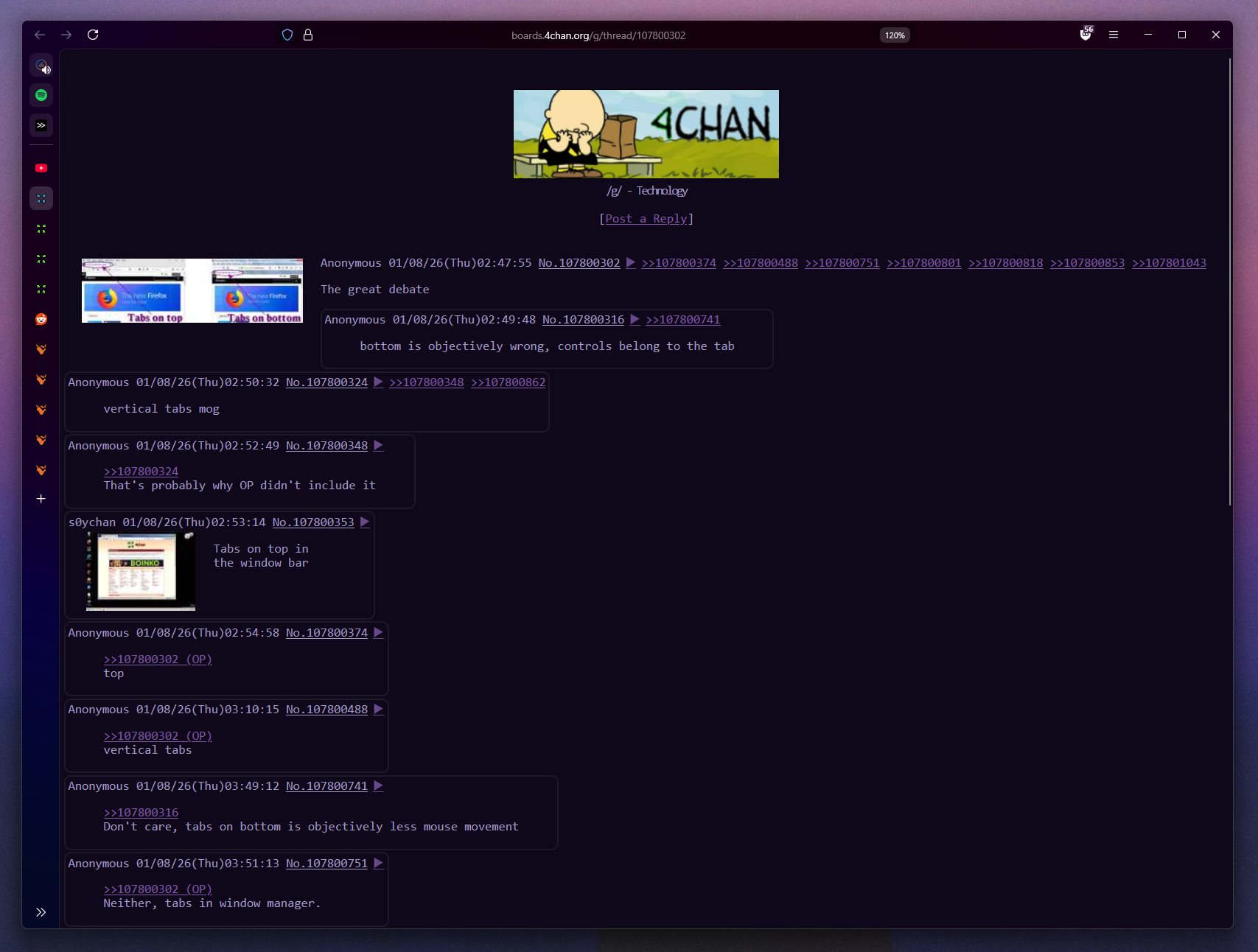Switch to the Reddit tab in sidebar
The image size is (1258, 952).
pyautogui.click(x=41, y=319)
